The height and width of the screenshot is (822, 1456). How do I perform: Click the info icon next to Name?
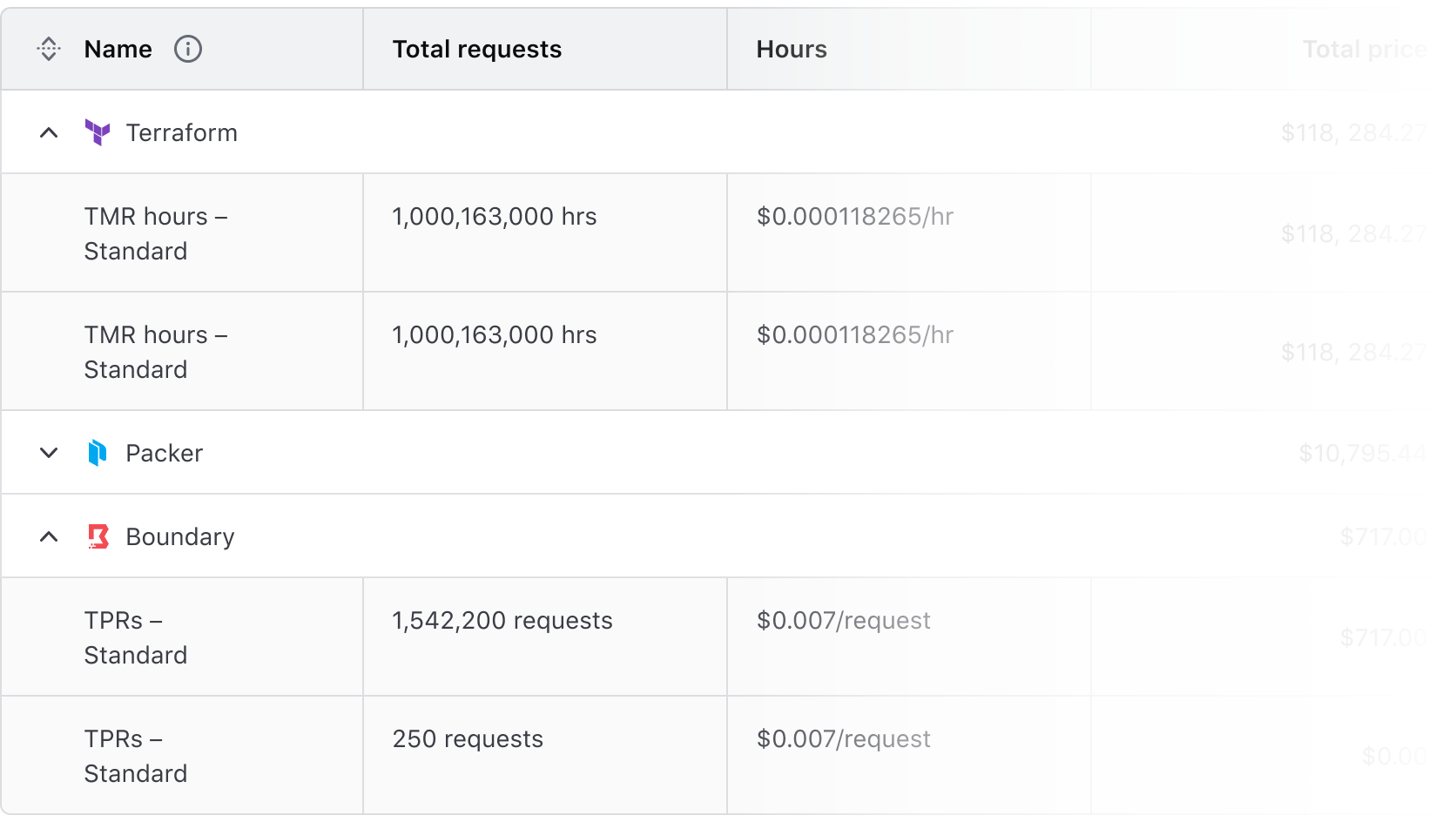point(188,50)
